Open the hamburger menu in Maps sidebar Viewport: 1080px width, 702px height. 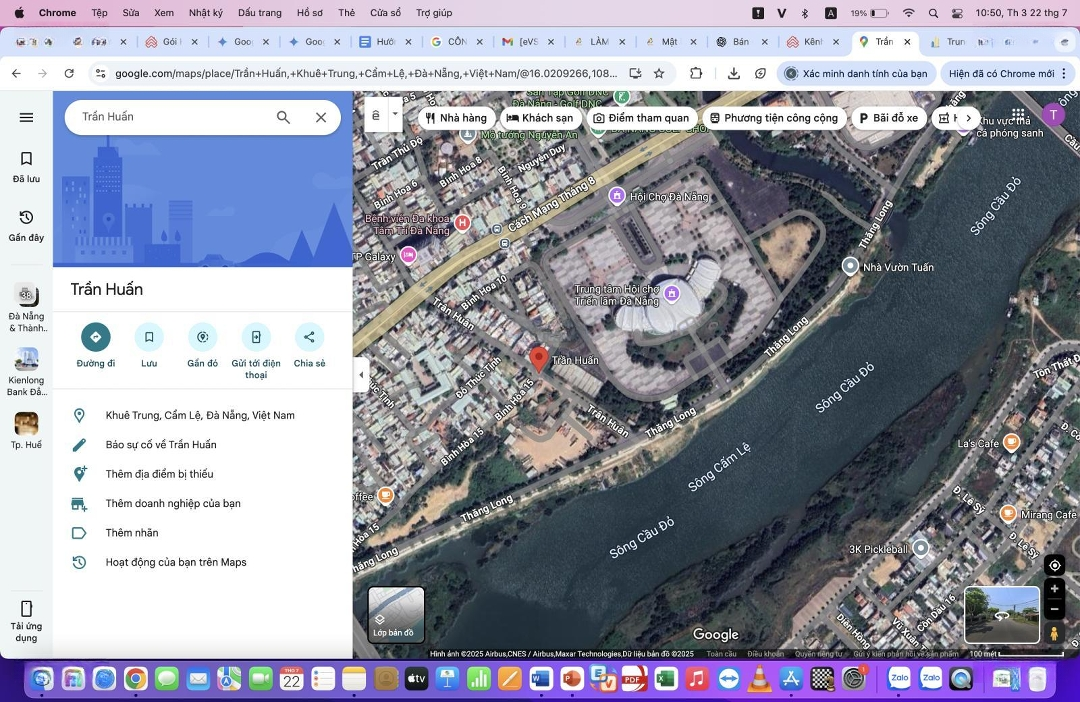27,117
